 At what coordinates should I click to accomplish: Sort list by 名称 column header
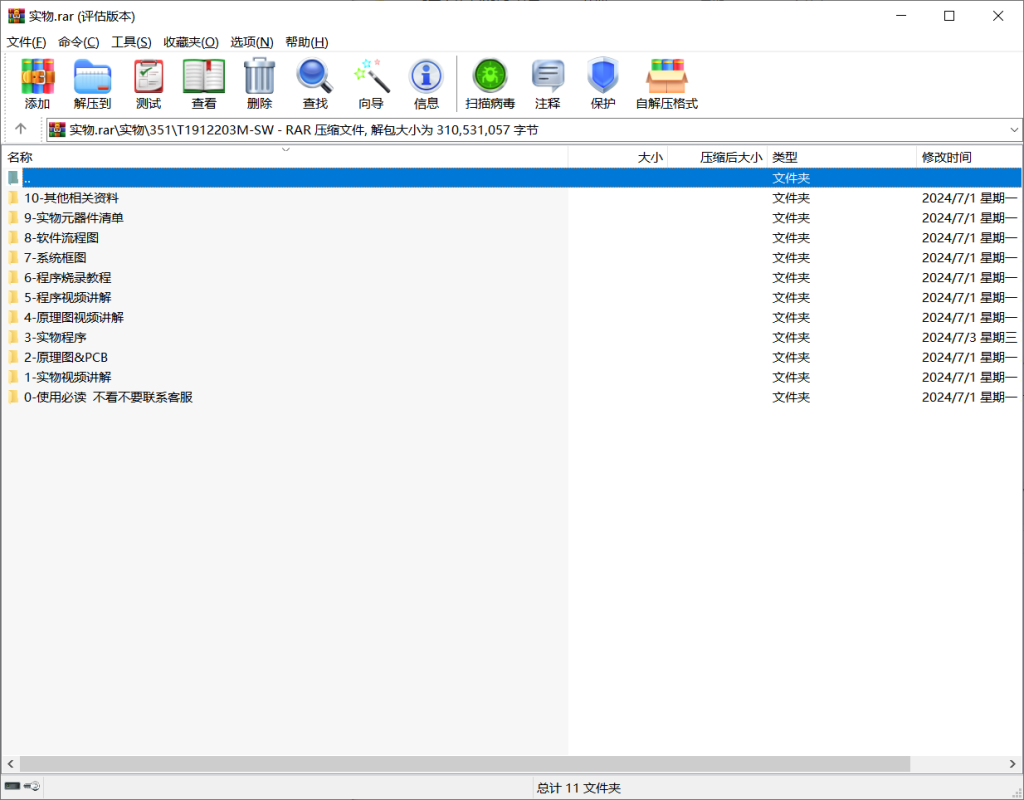(20, 157)
